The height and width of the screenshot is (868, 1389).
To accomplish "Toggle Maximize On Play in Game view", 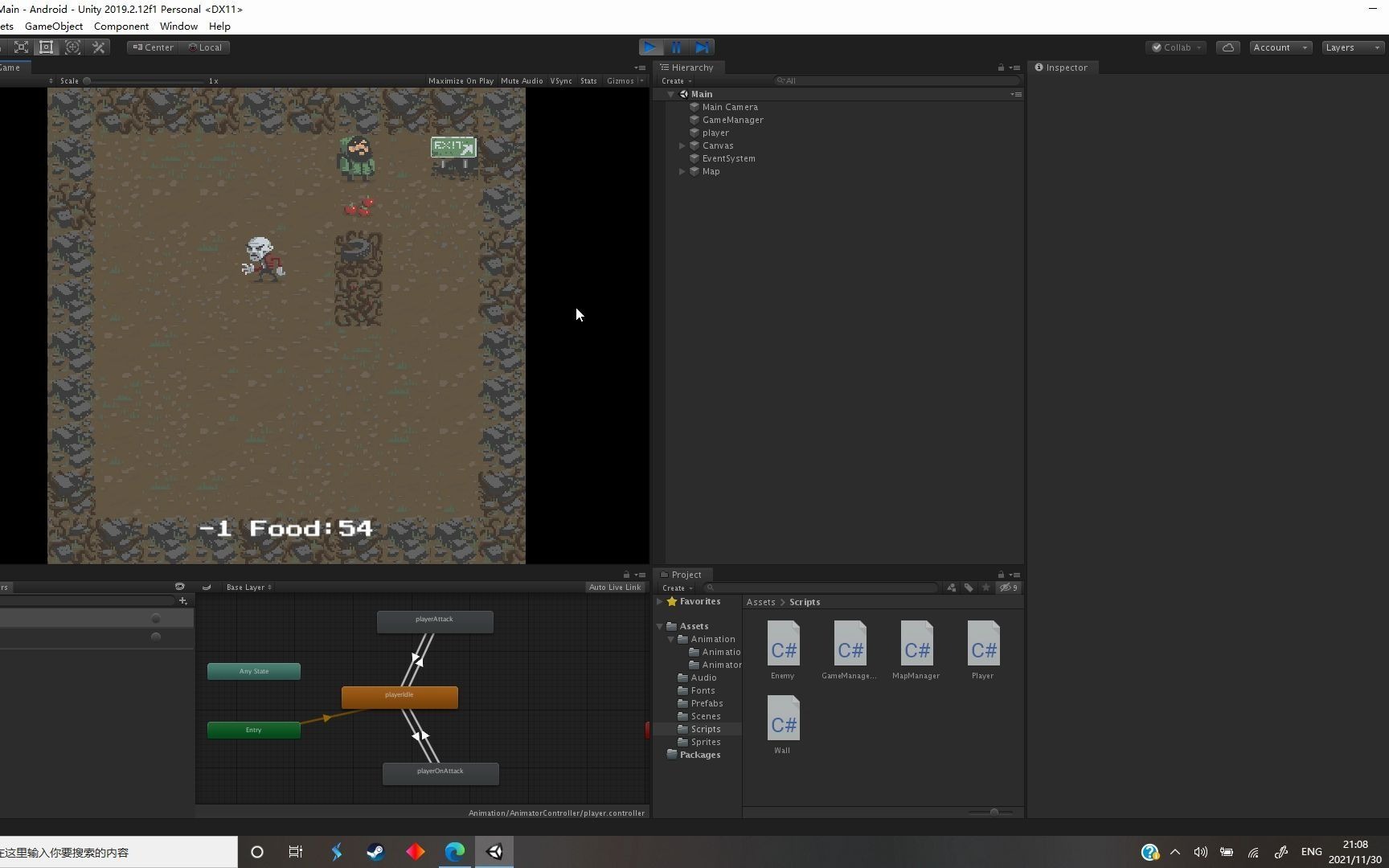I will point(461,80).
